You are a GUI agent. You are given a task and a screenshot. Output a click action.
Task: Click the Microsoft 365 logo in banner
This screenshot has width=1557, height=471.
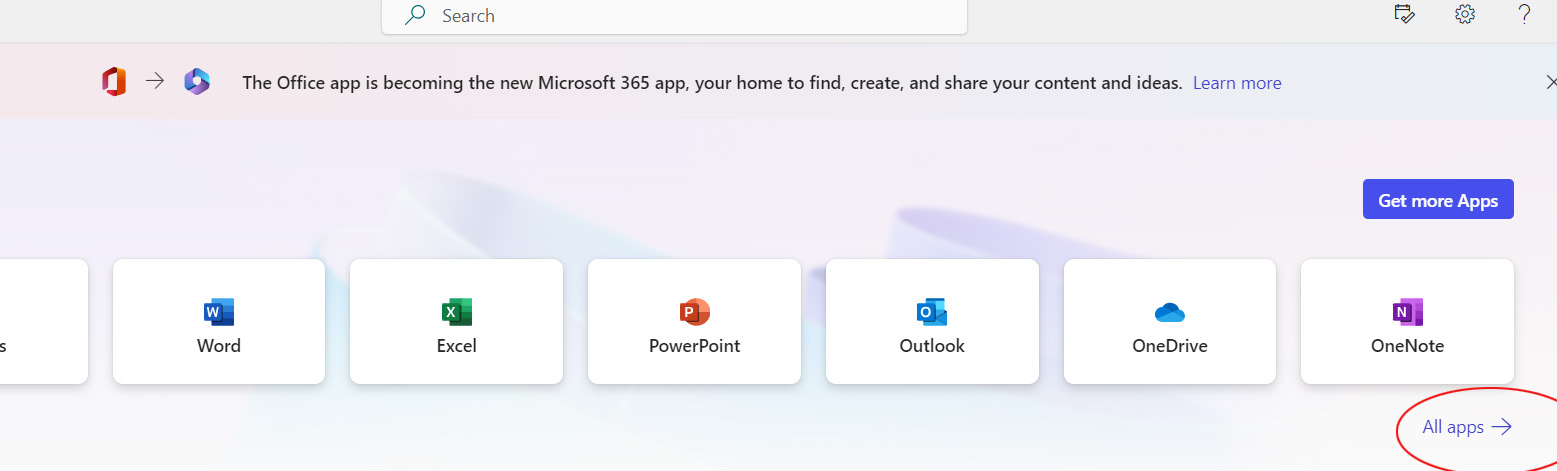tap(197, 82)
